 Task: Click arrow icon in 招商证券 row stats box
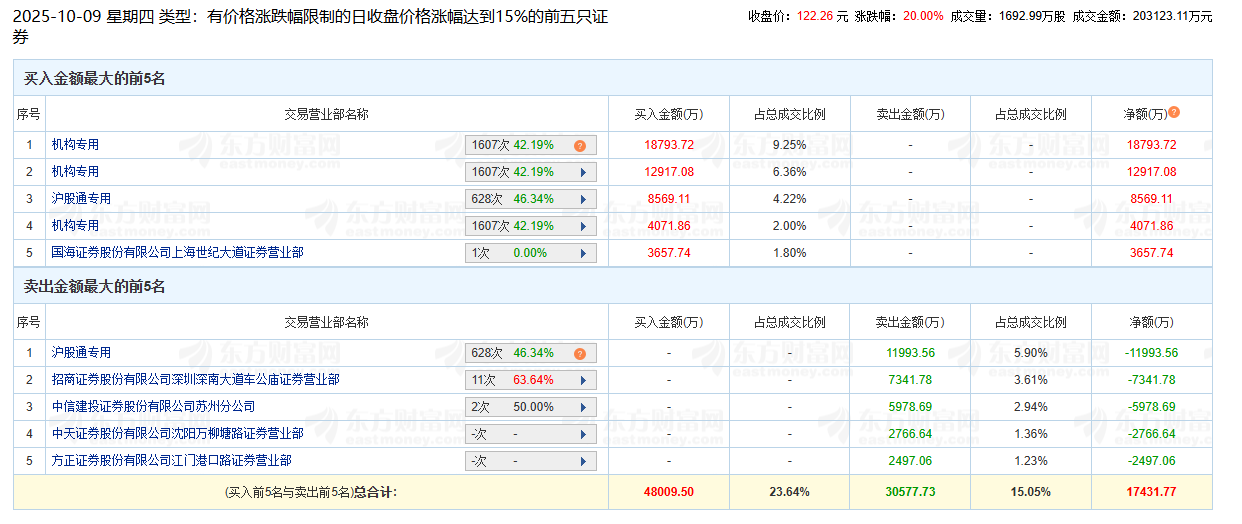[x=583, y=381]
